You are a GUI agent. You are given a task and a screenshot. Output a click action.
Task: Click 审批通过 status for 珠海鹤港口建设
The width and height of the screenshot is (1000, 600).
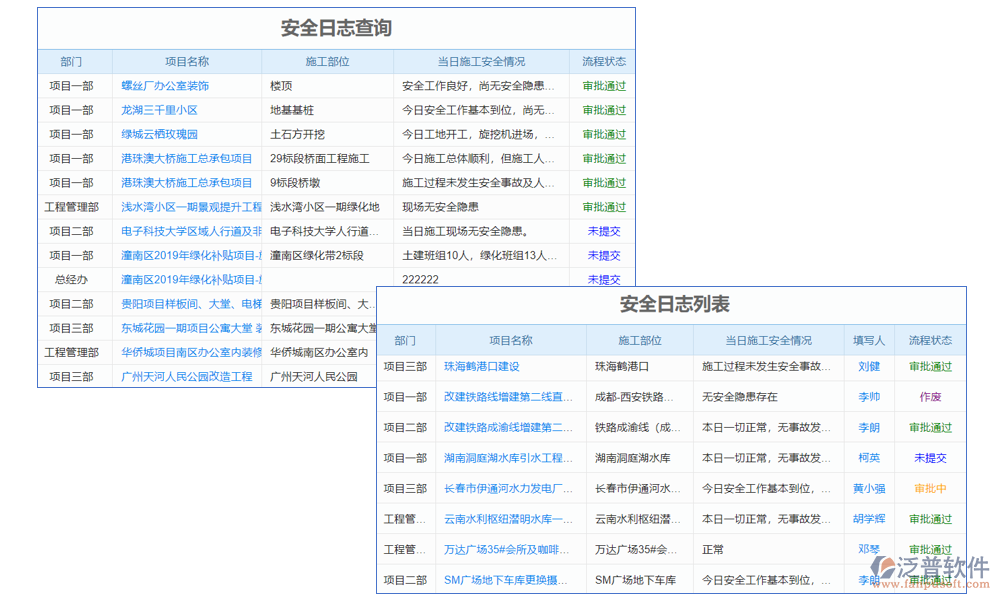(930, 367)
